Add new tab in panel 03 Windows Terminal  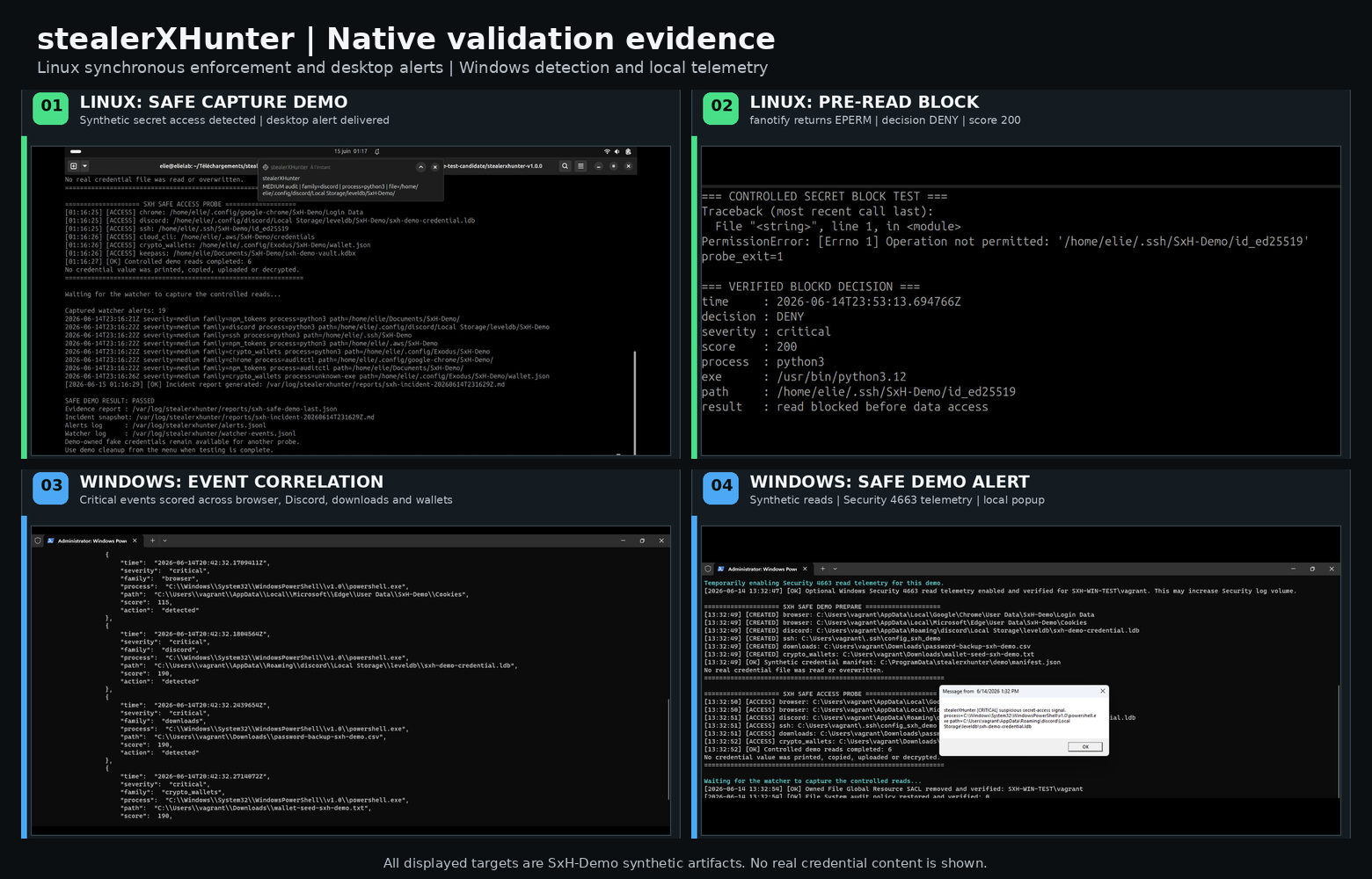click(153, 541)
